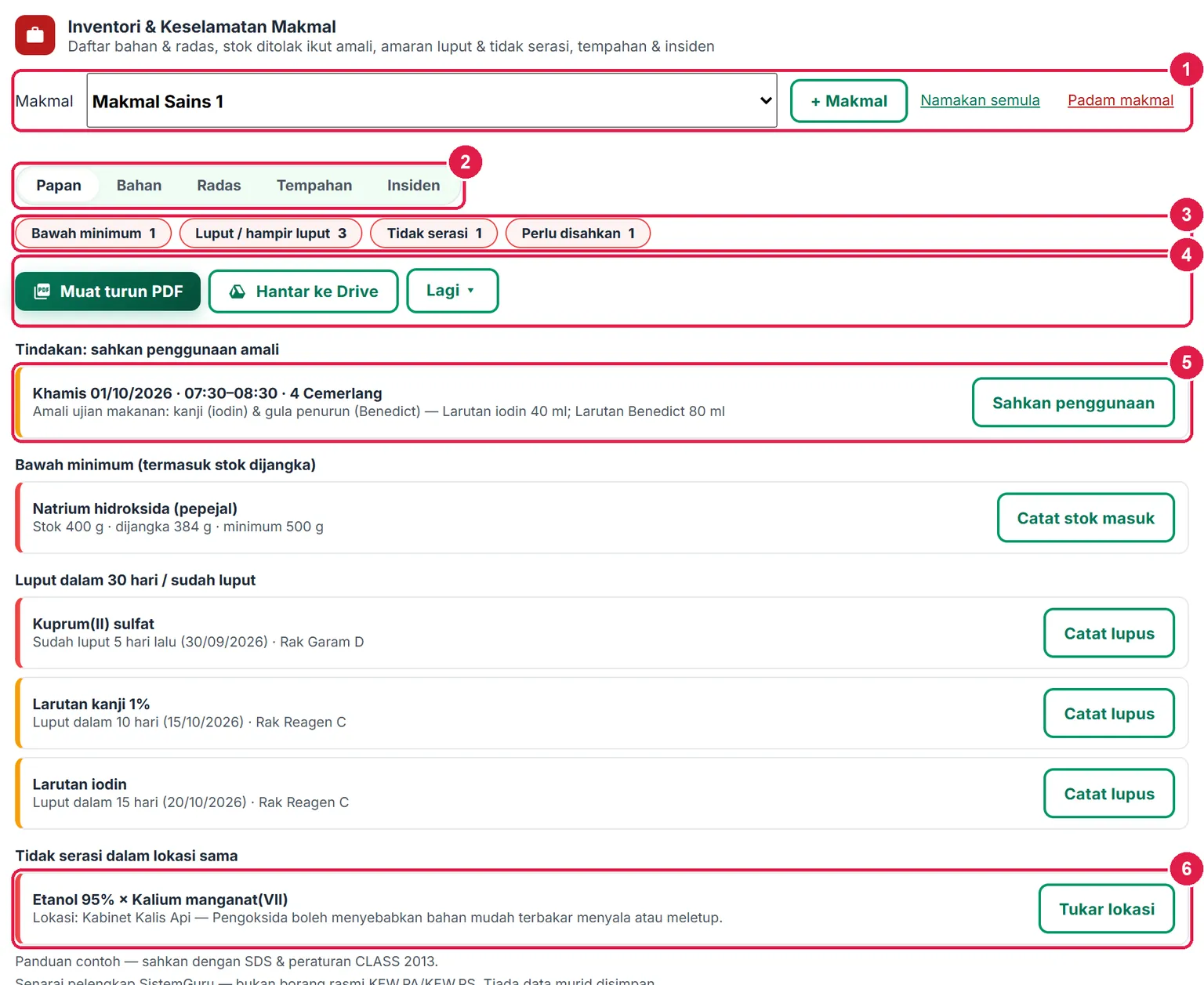Click the PDF icon on Muat turun PDF

(42, 292)
